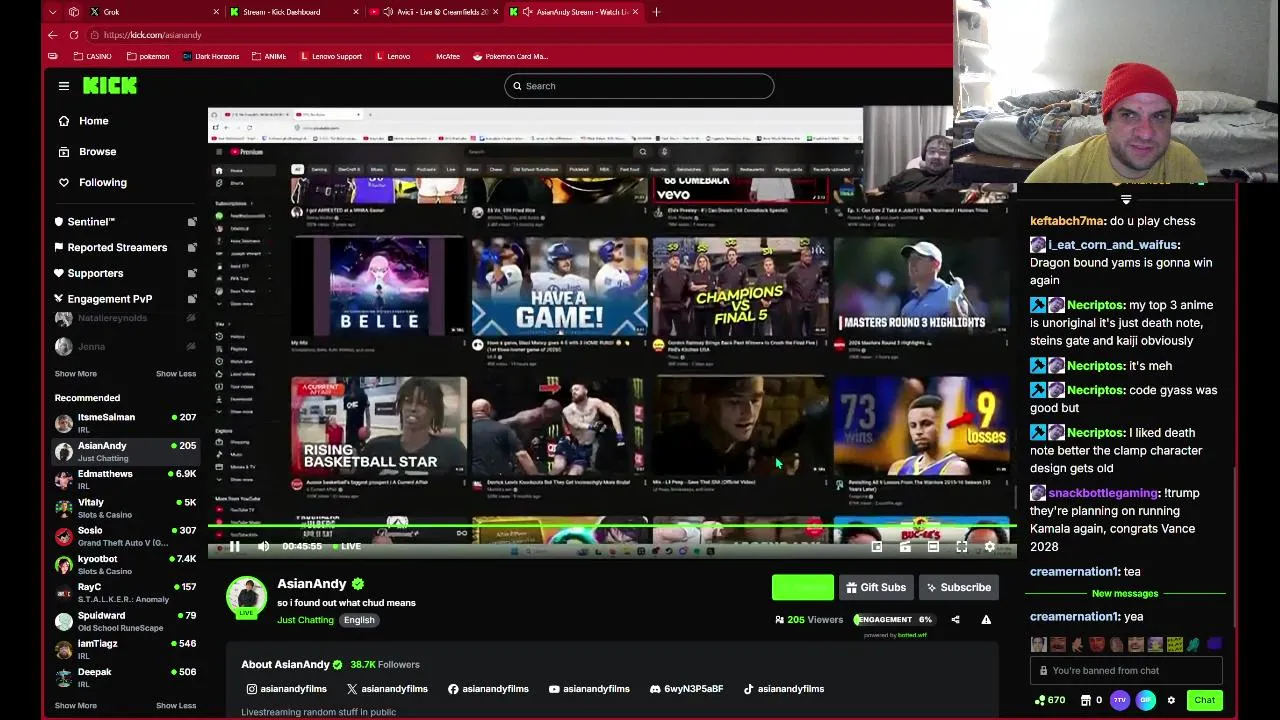Open the CASINO bookmarks folder

point(91,56)
